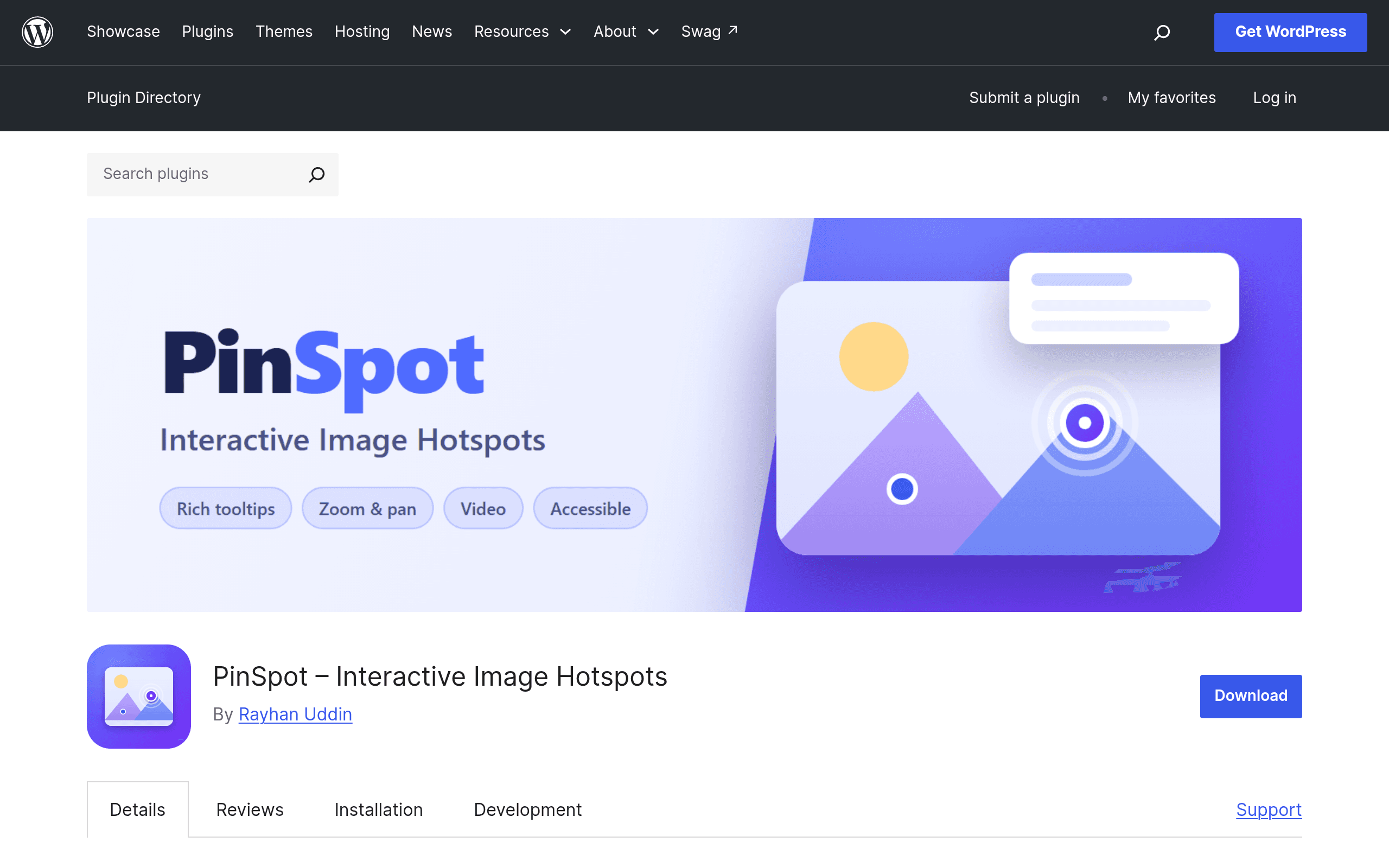Download the PinSpot plugin
Image resolution: width=1389 pixels, height=868 pixels.
point(1251,696)
